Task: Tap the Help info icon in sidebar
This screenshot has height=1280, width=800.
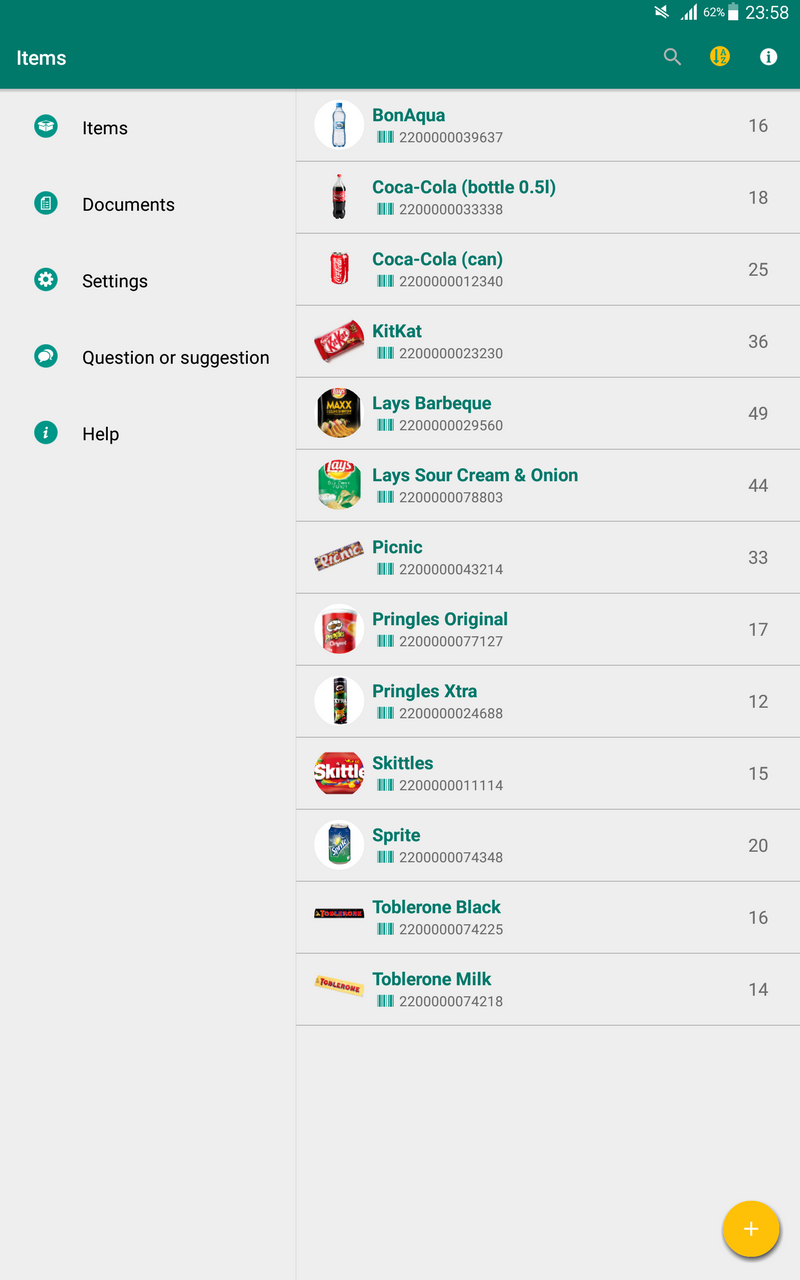Action: pyautogui.click(x=46, y=433)
